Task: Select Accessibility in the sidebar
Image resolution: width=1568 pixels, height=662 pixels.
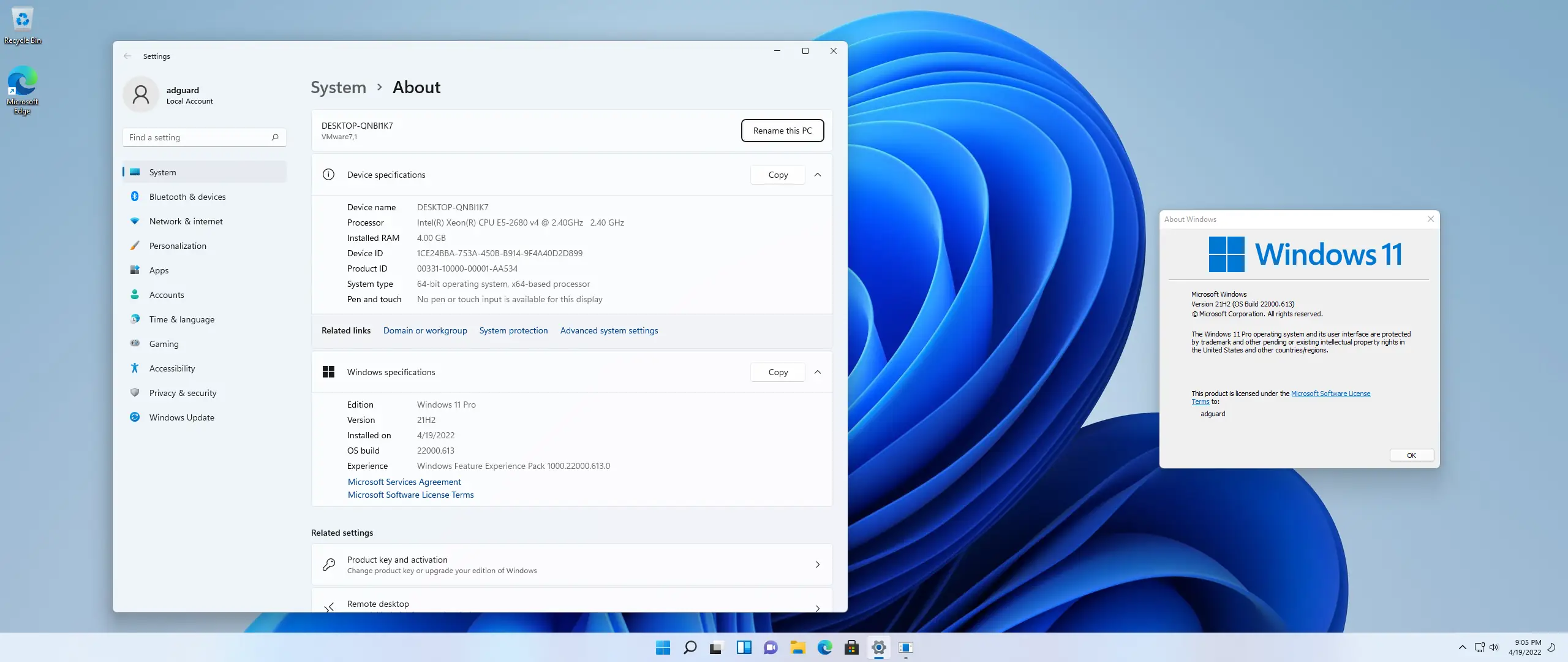Action: (172, 368)
